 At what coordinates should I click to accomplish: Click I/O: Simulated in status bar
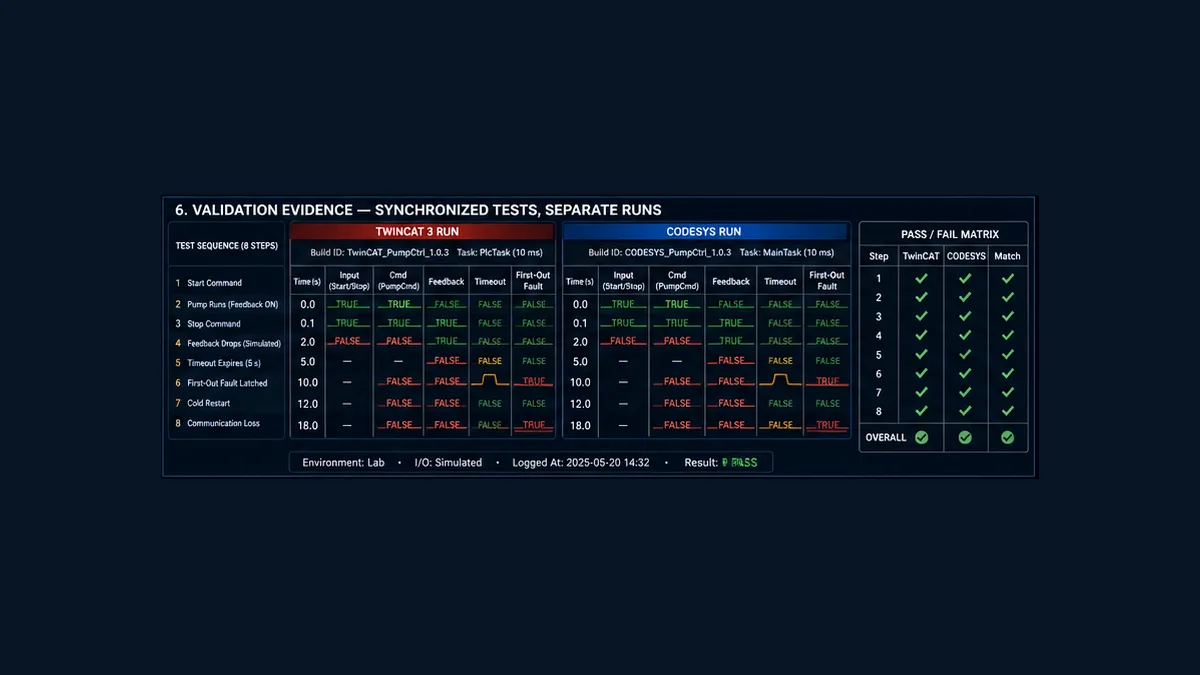tap(448, 463)
